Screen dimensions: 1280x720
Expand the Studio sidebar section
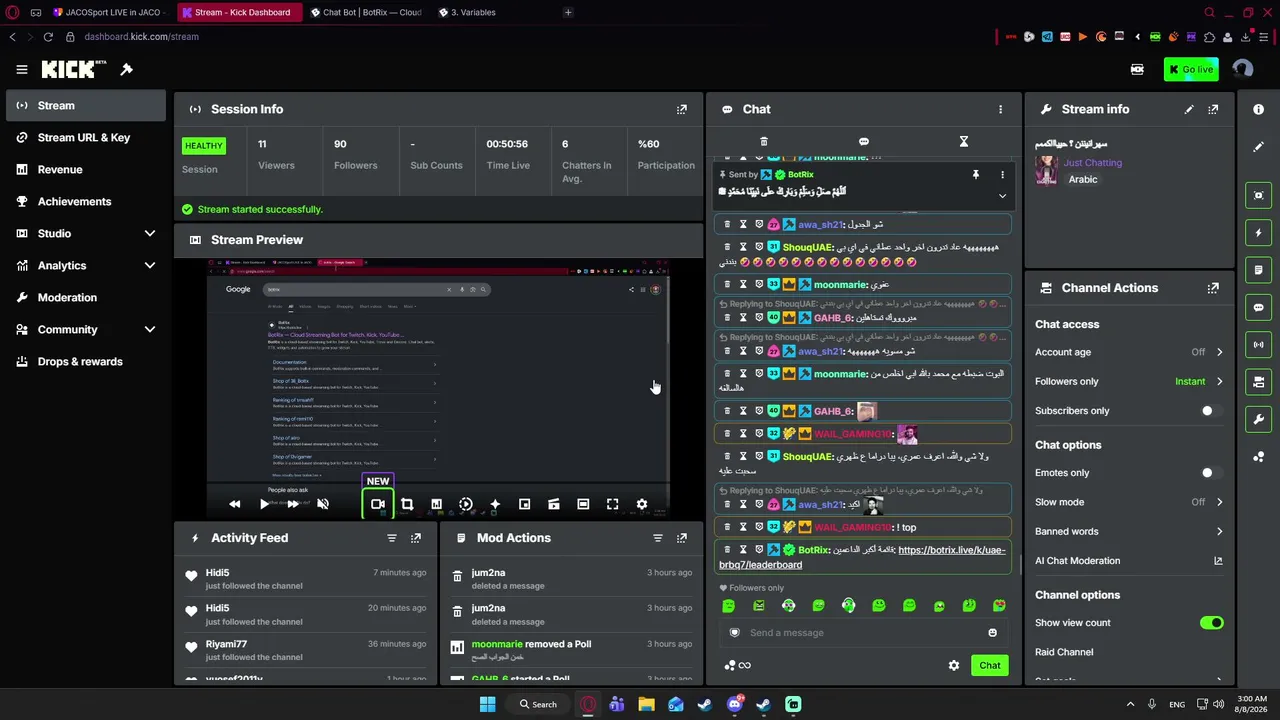(x=150, y=234)
